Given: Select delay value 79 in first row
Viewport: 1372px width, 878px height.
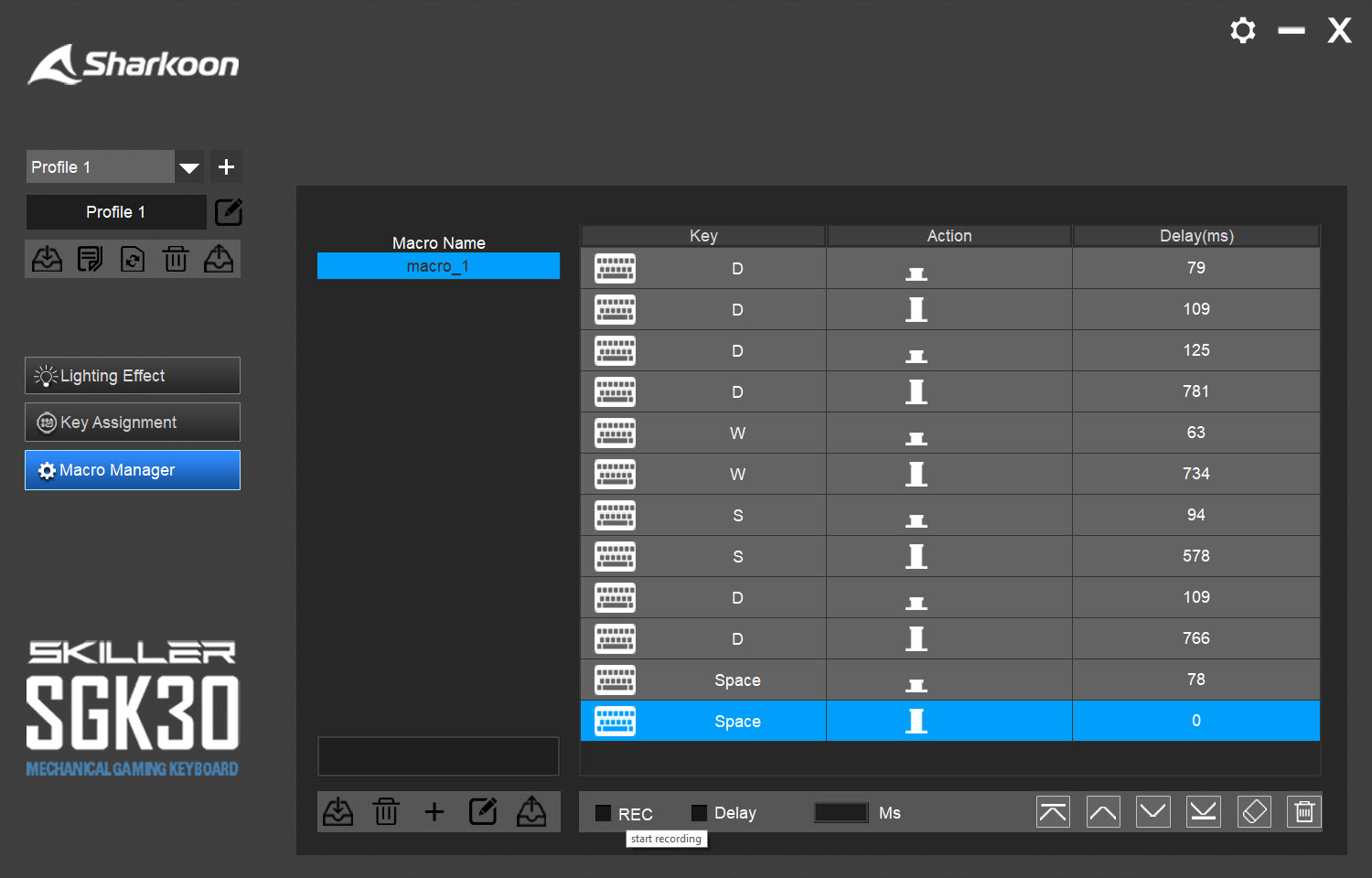Looking at the screenshot, I should 1196,268.
